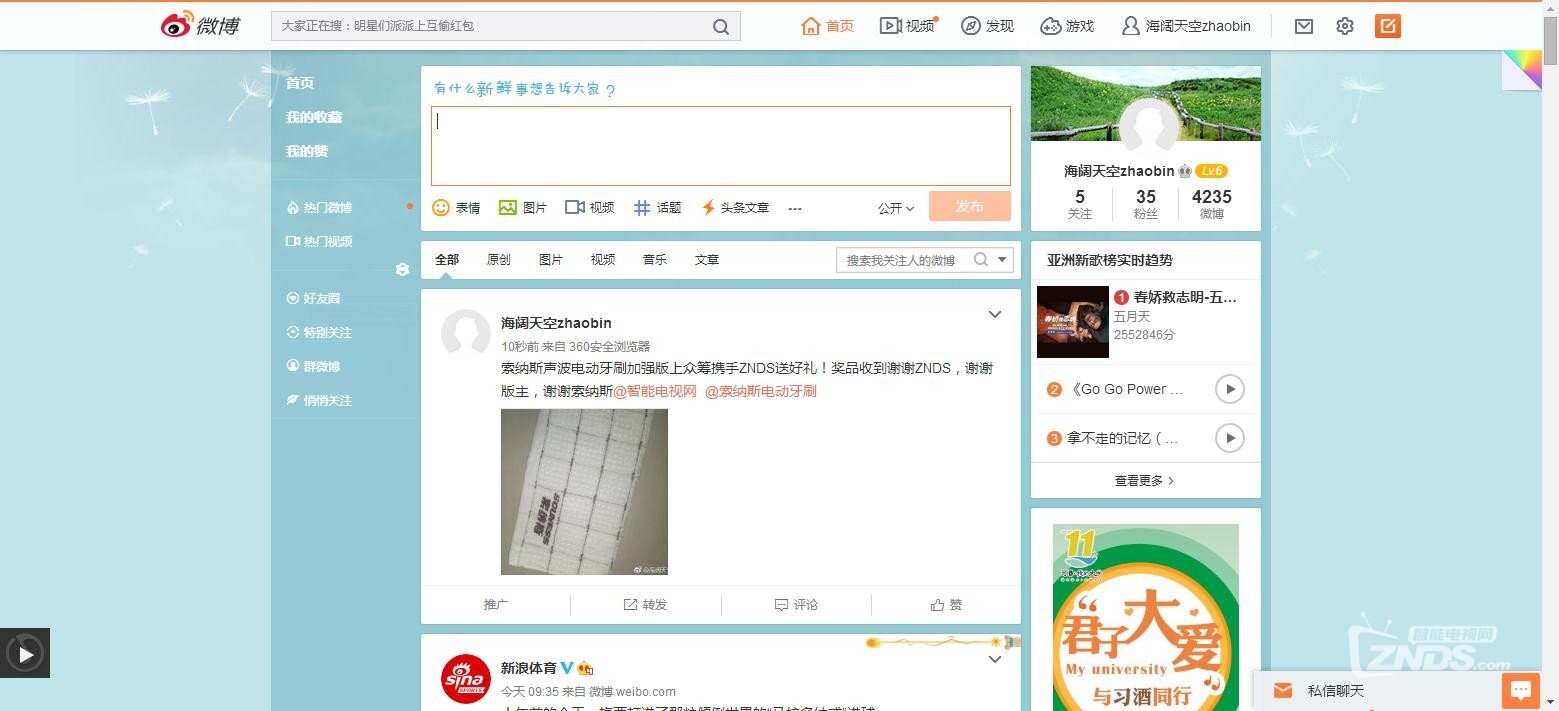Open the orange chat bubble icon beside 私信聊天
This screenshot has width=1559, height=711.
(1521, 691)
